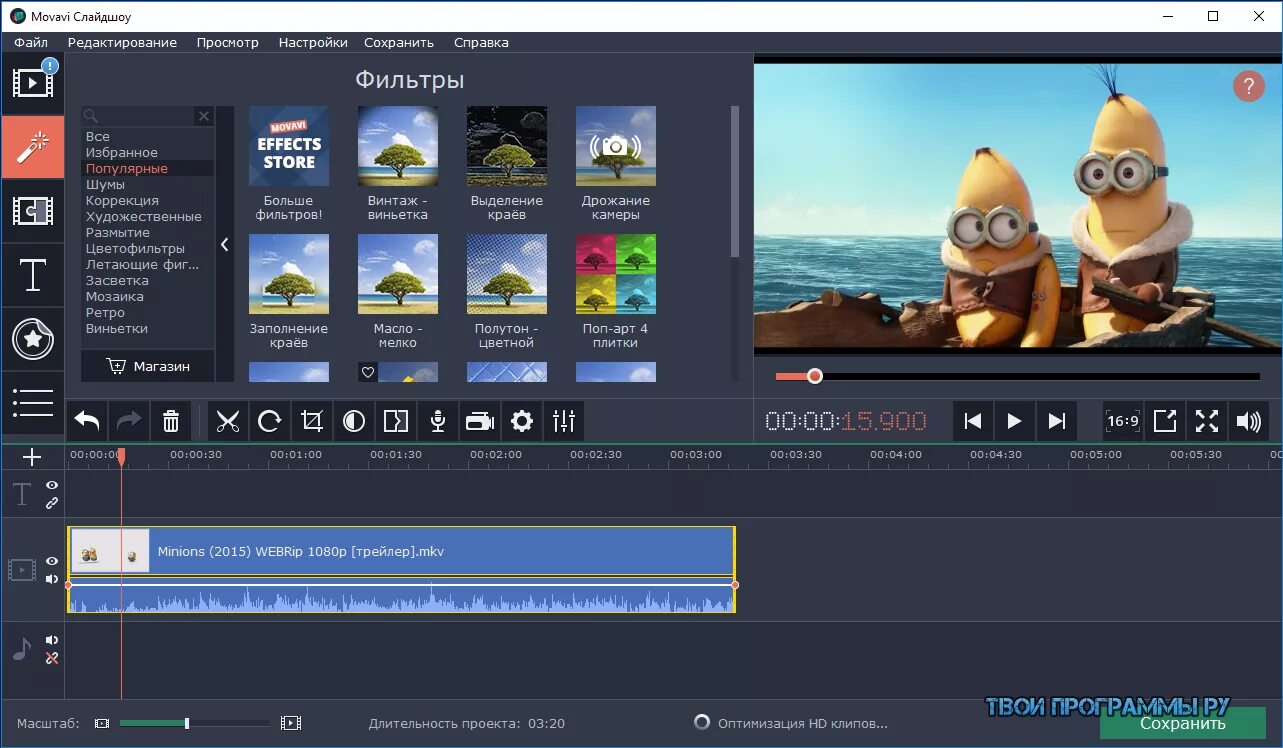Split clip with the scissors tool
This screenshot has height=748, width=1283.
(228, 421)
